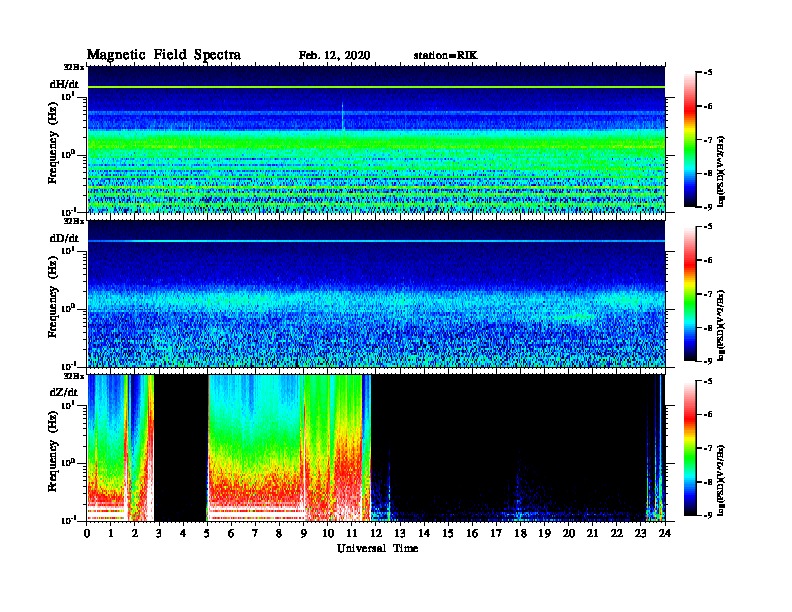Select the date text "Feb. 12, 2020"
The width and height of the screenshot is (792, 612).
tap(334, 56)
